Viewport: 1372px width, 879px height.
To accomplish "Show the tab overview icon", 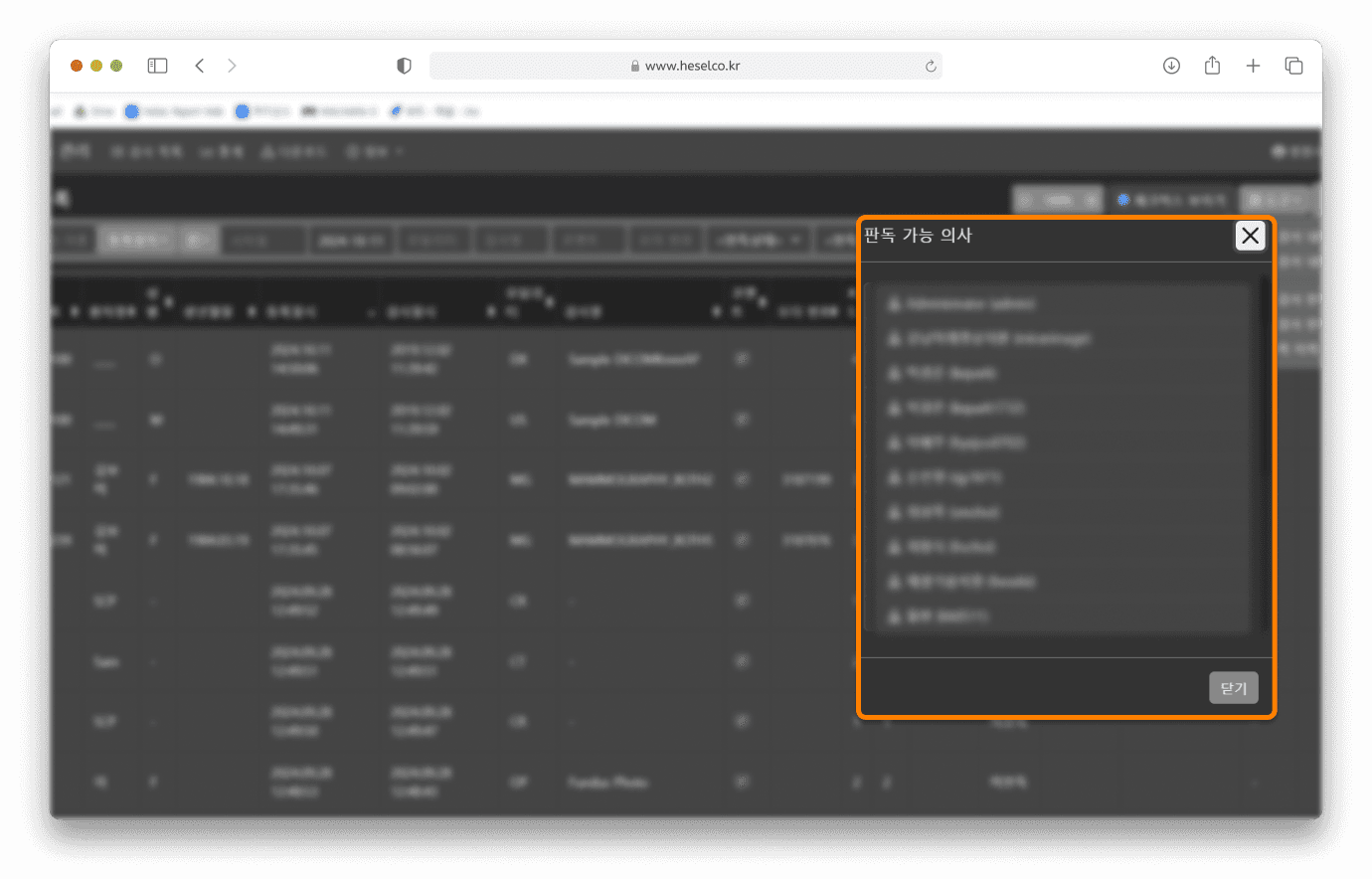I will (x=1293, y=66).
